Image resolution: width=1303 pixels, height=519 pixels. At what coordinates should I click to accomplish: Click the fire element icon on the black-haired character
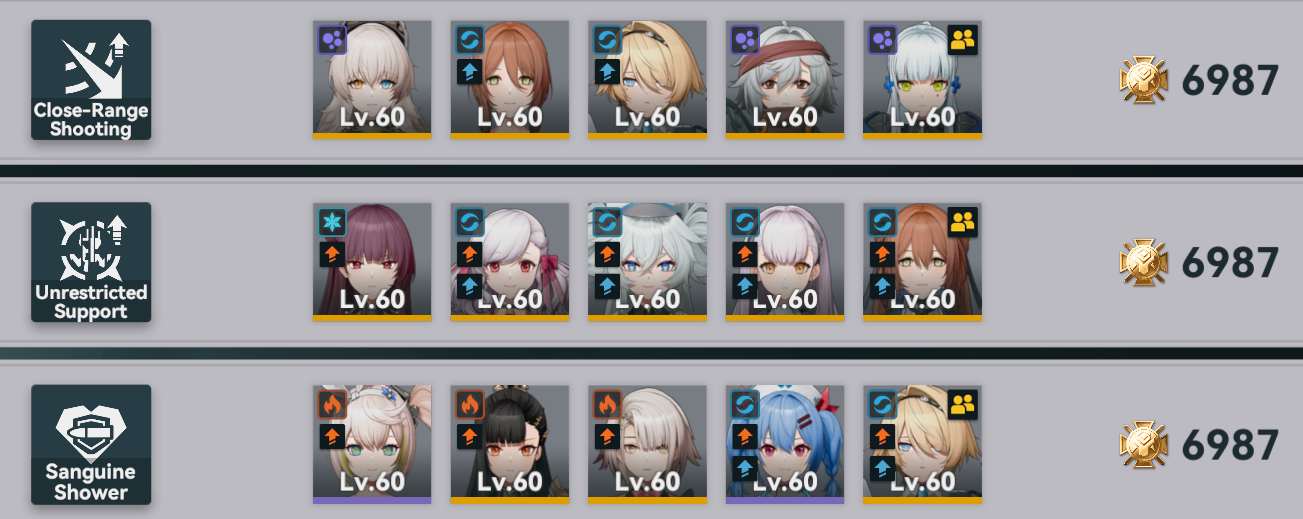pos(470,404)
